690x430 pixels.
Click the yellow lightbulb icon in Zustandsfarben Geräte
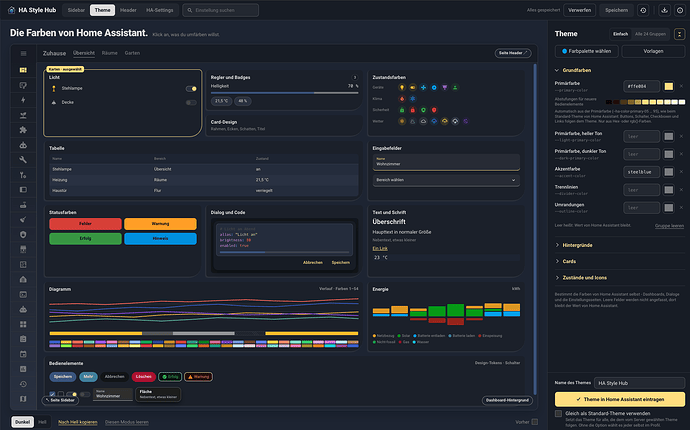pyautogui.click(x=402, y=88)
